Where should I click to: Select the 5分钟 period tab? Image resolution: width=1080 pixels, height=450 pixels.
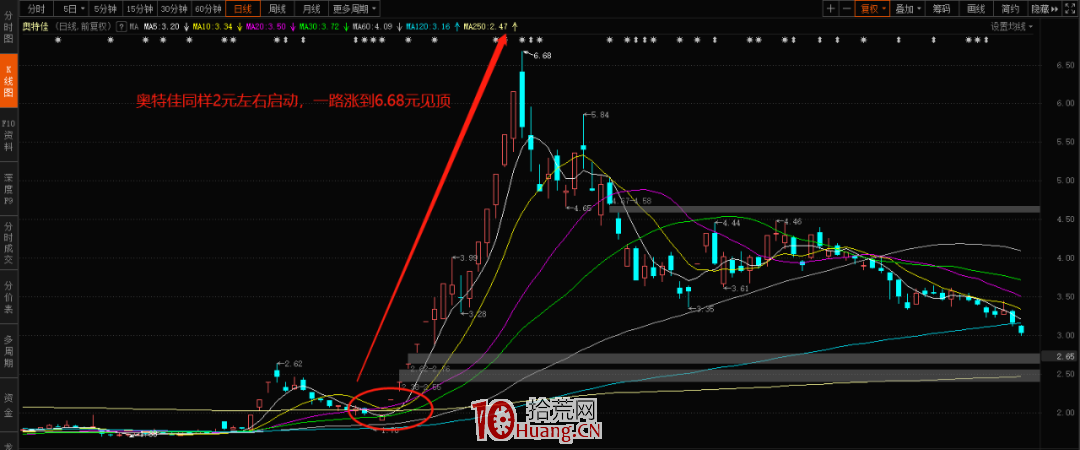pyautogui.click(x=105, y=9)
